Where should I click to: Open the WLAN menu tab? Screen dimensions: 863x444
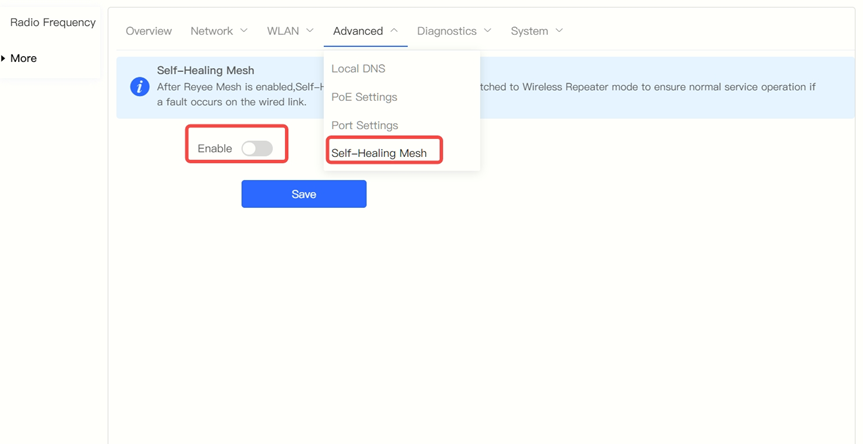click(290, 31)
